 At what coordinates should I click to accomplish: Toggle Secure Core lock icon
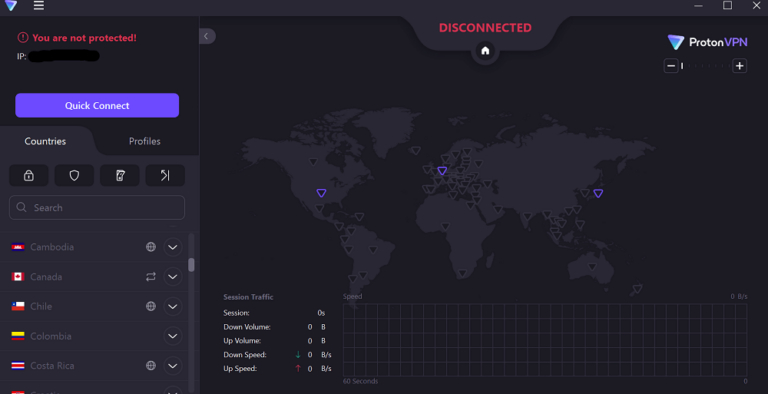[29, 175]
